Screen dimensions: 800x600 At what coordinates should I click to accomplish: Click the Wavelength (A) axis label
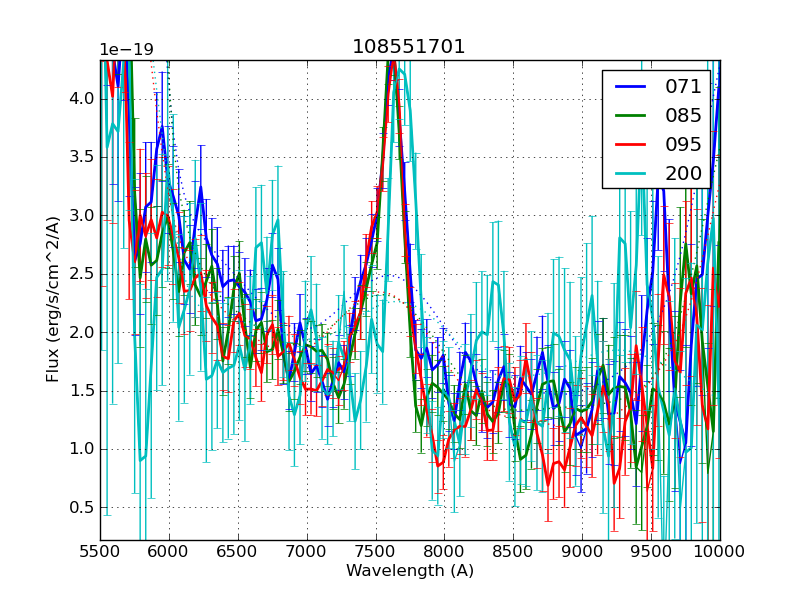(x=410, y=571)
